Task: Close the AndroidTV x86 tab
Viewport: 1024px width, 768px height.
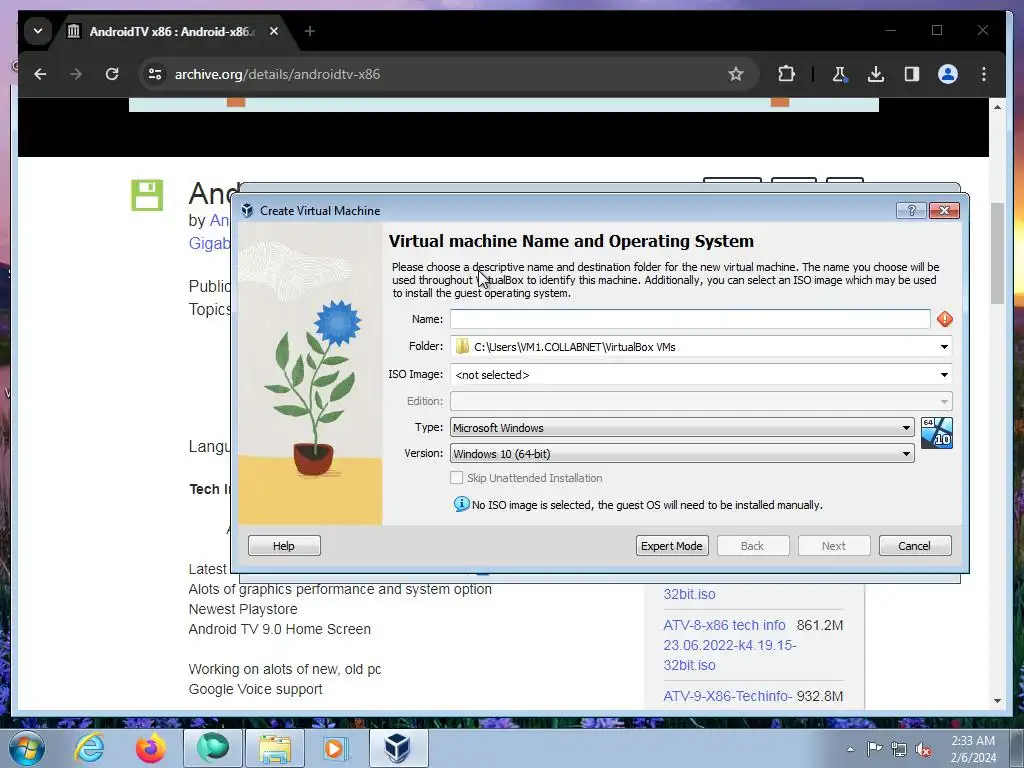Action: click(274, 31)
